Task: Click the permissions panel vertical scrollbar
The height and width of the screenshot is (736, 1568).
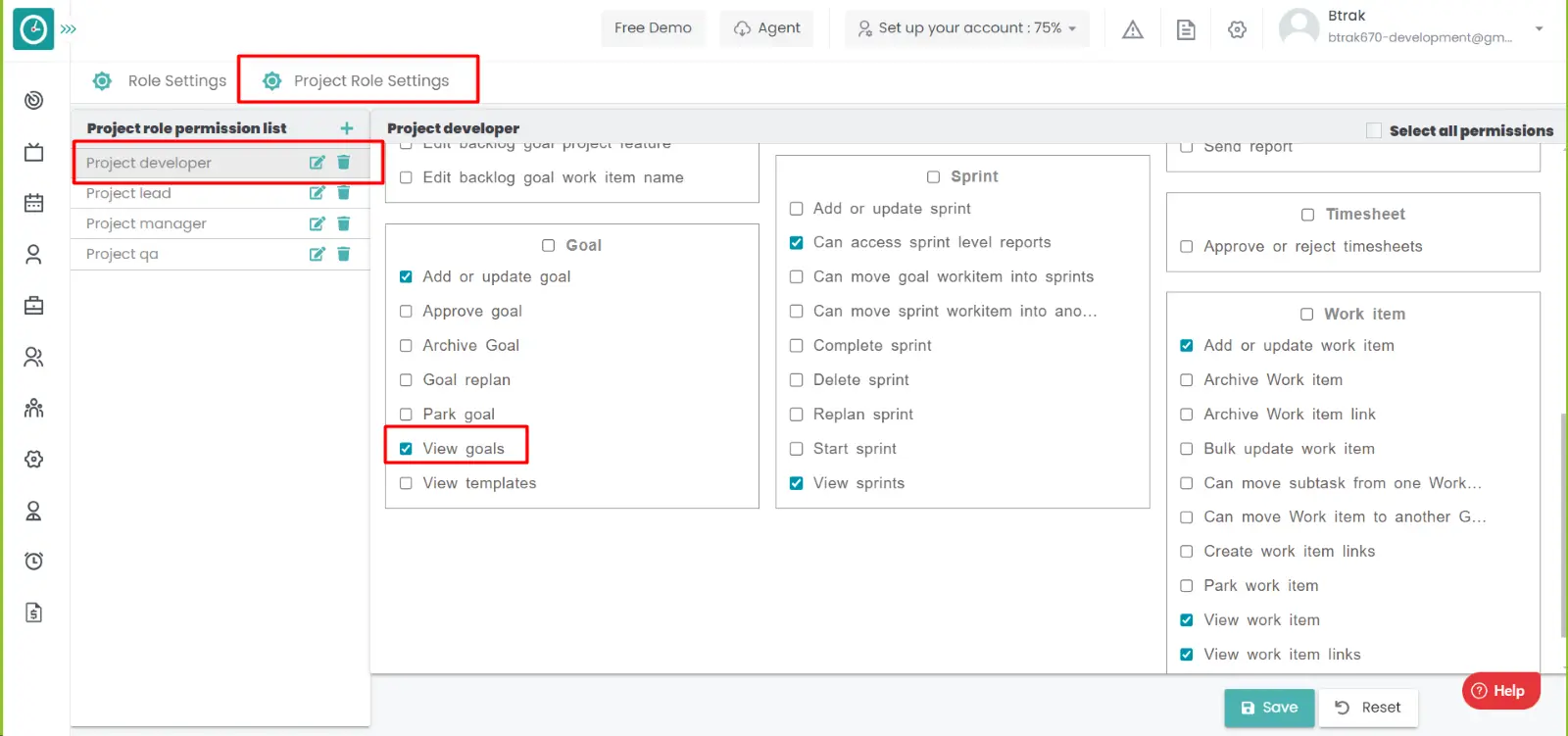Action: 1563,524
